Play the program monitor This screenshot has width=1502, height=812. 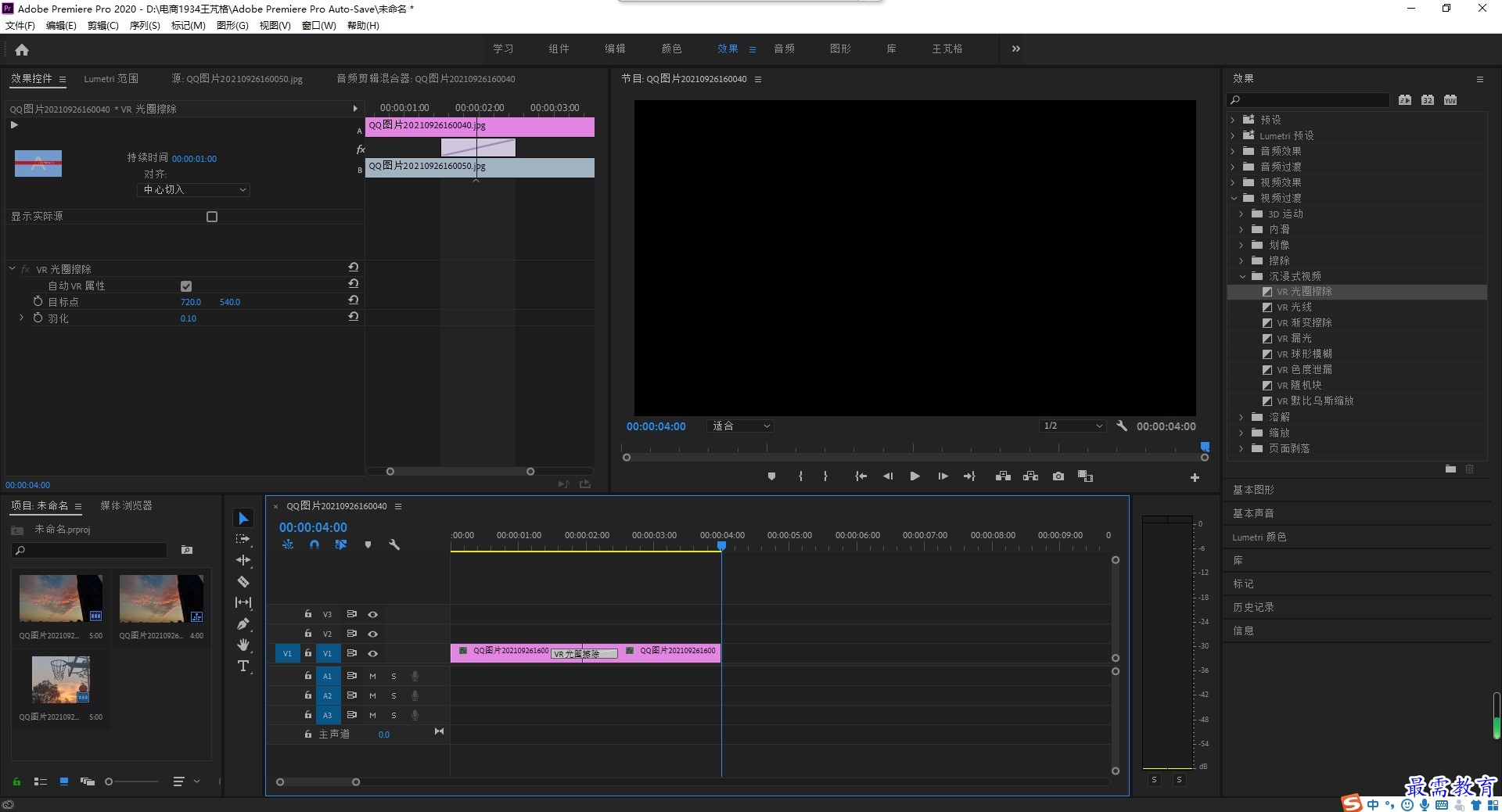click(x=914, y=476)
